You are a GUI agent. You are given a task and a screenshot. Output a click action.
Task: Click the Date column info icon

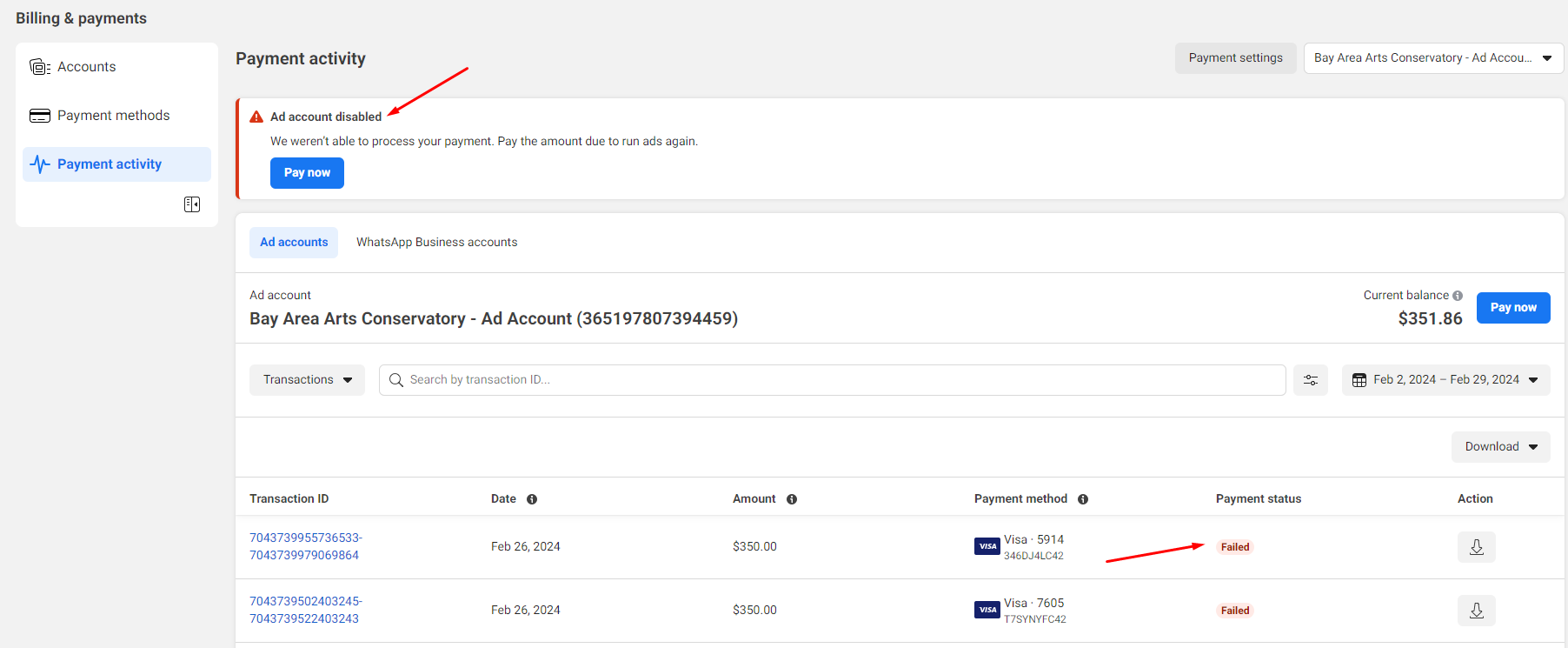532,499
